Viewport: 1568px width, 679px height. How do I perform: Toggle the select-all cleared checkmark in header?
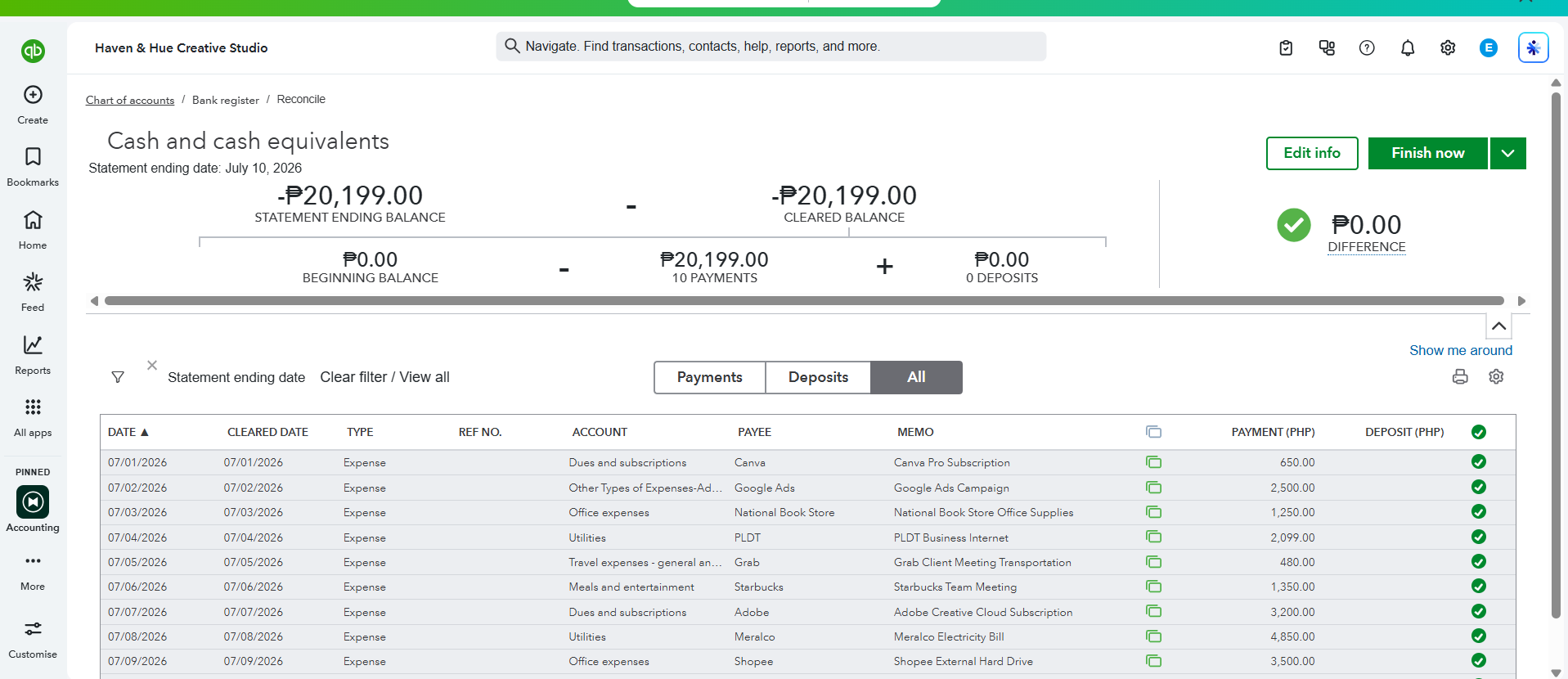[1479, 432]
